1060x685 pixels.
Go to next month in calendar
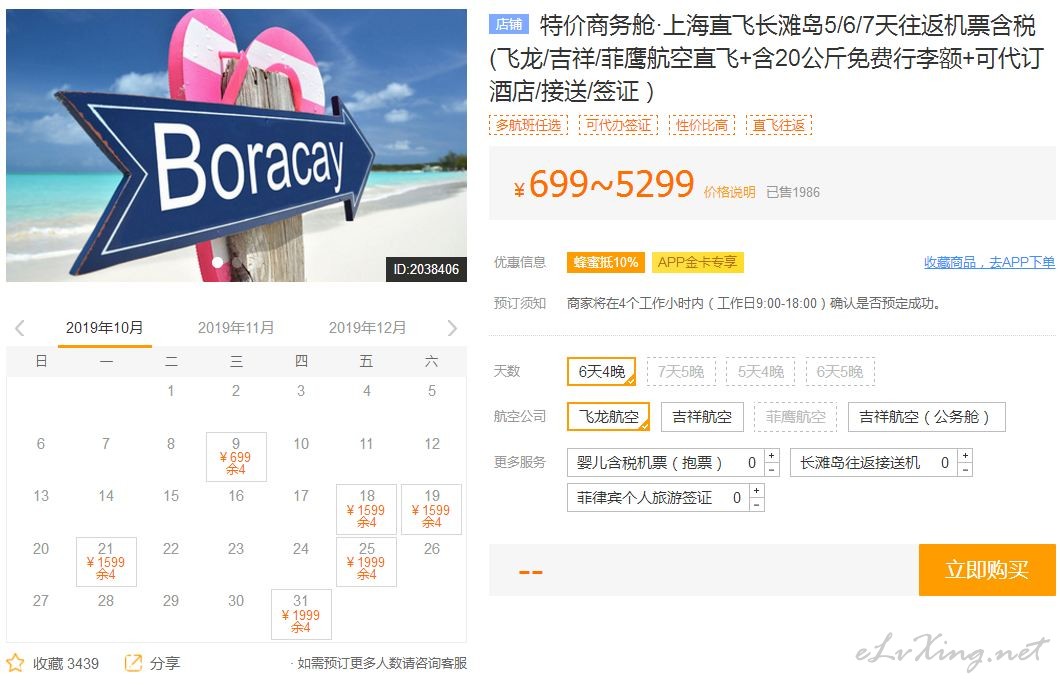pos(452,329)
